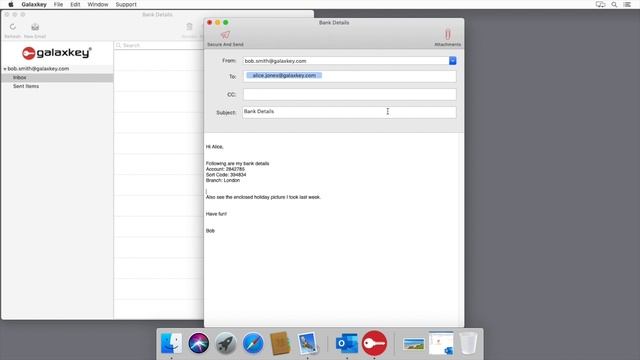Image resolution: width=640 pixels, height=360 pixels.
Task: Open the Galaxkey application menu
Action: pos(34,4)
